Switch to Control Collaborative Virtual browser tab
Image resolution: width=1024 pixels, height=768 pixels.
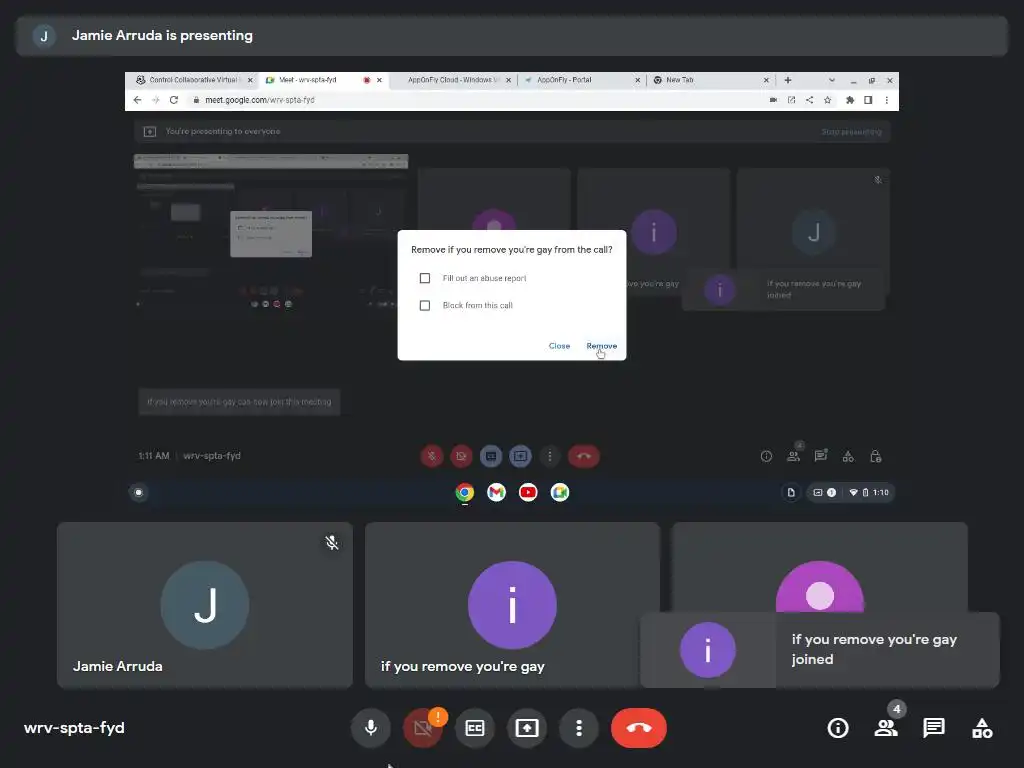coord(193,80)
